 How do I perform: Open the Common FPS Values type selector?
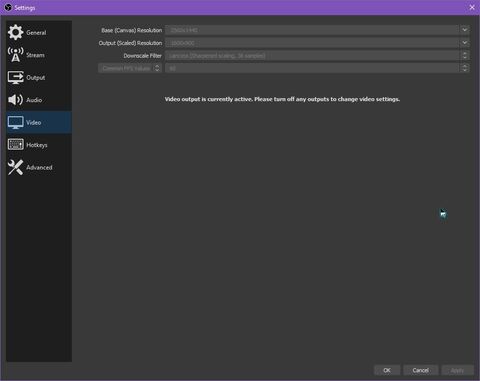[x=130, y=68]
